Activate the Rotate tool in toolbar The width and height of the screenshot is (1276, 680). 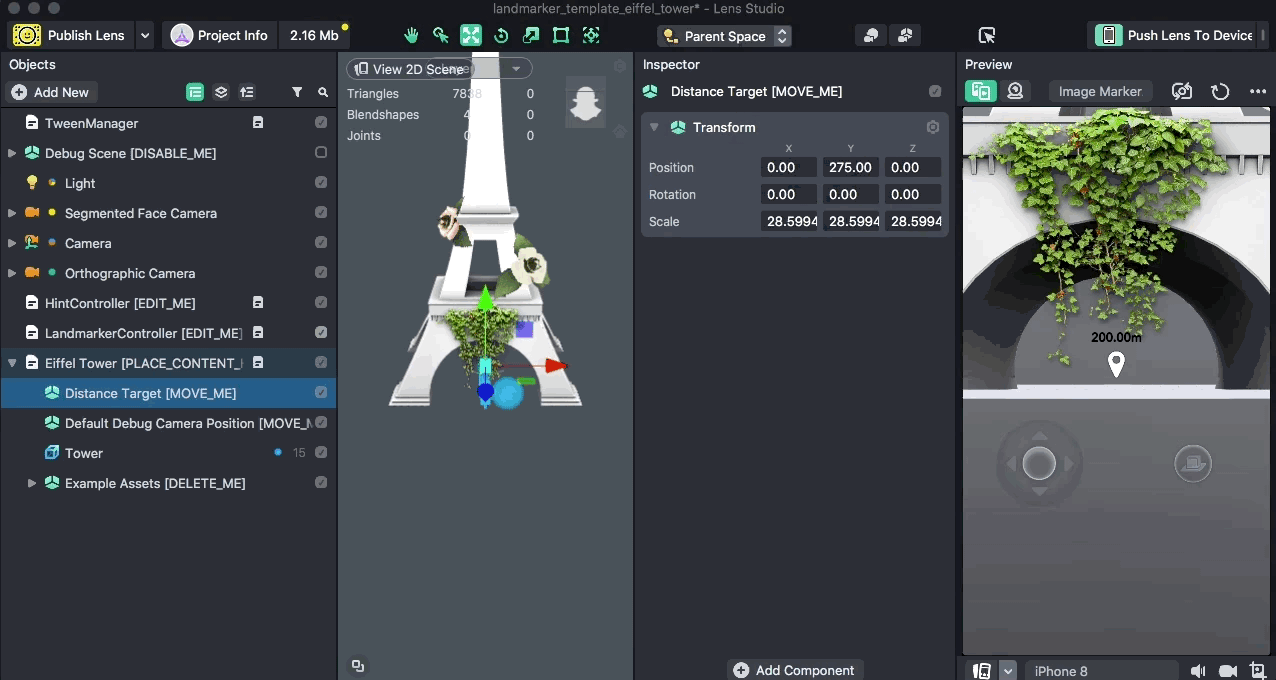click(501, 35)
